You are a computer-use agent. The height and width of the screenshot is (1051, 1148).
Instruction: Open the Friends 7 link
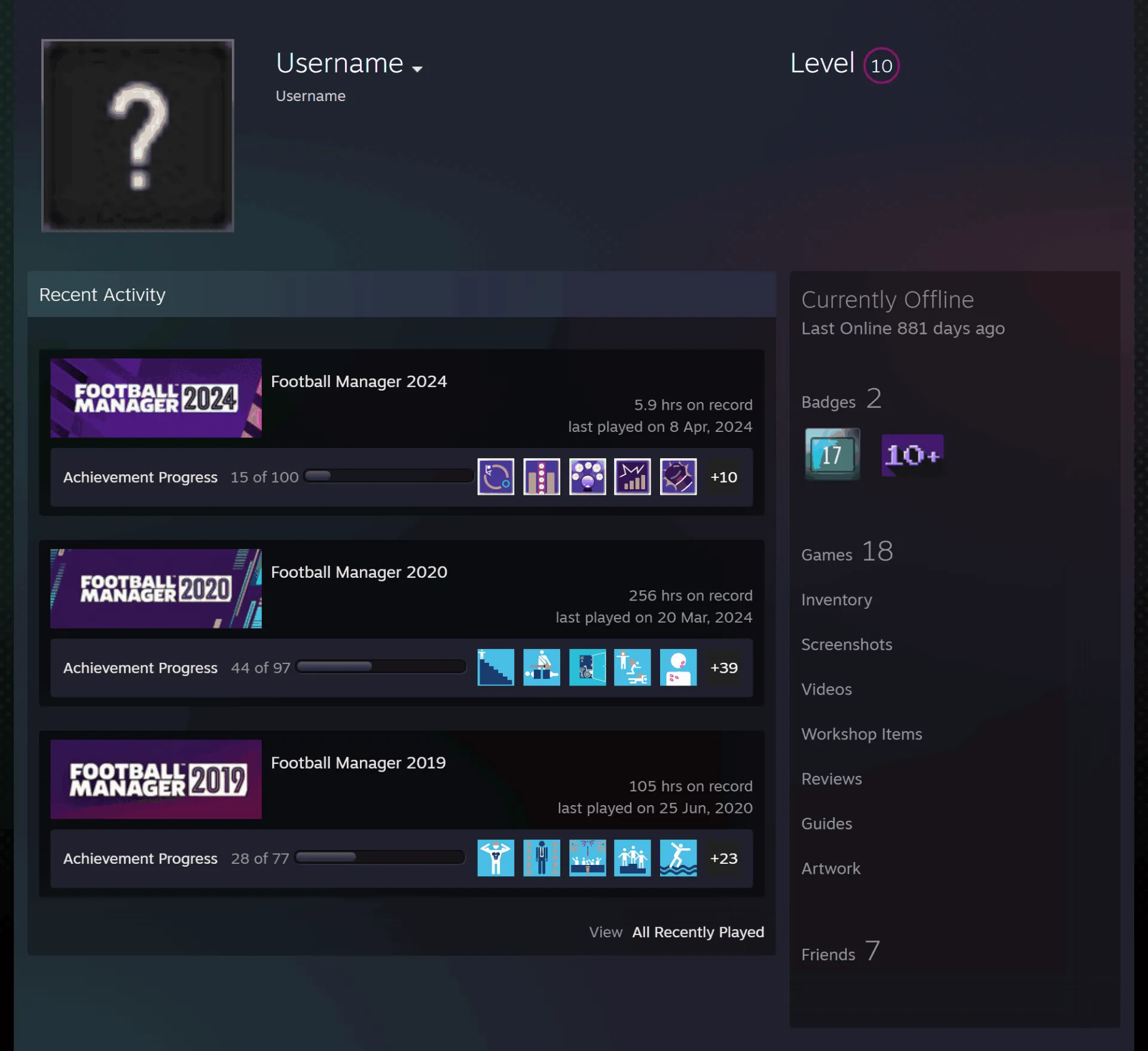tap(840, 951)
